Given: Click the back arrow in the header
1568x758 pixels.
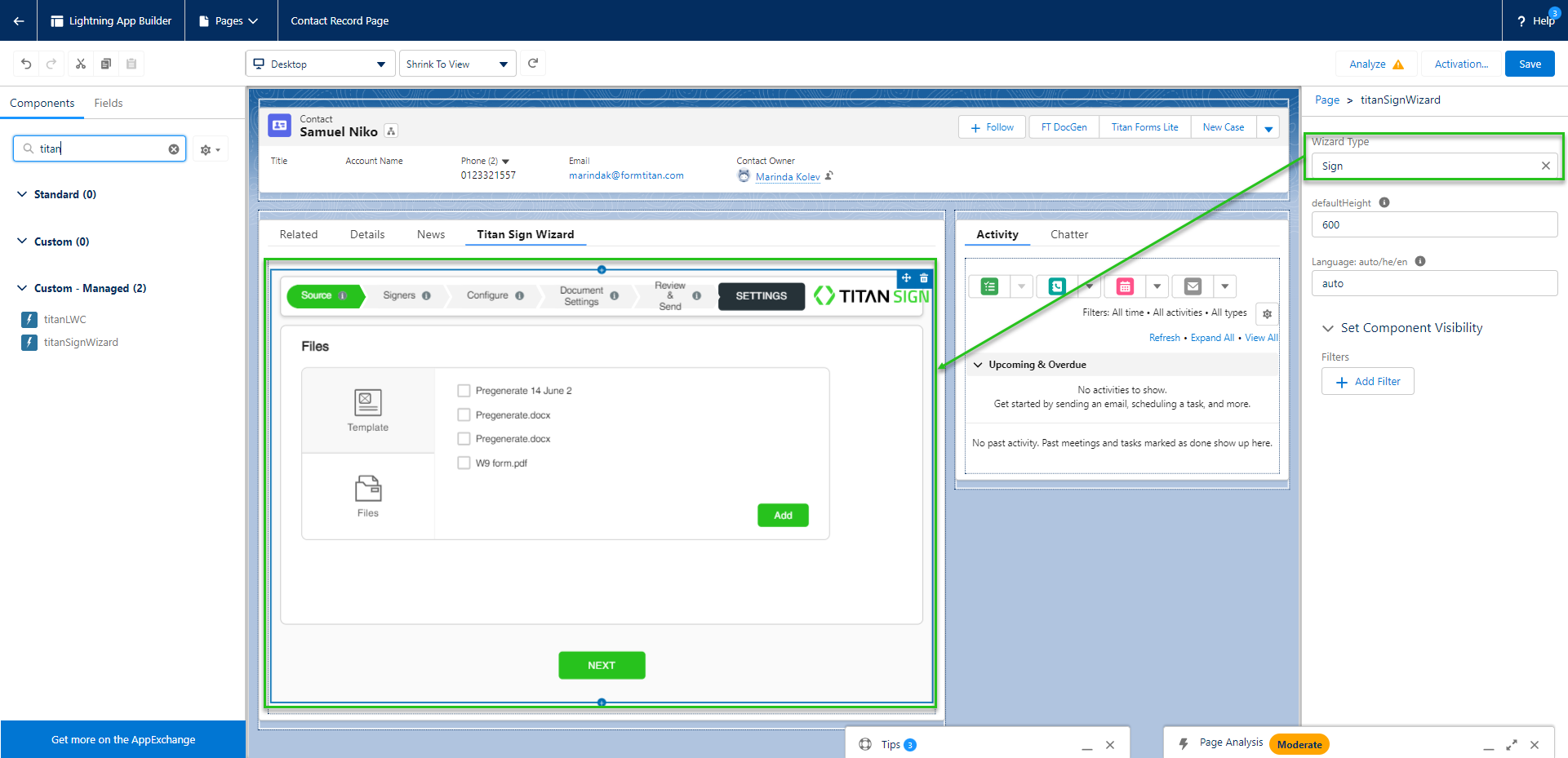Looking at the screenshot, I should coord(18,20).
